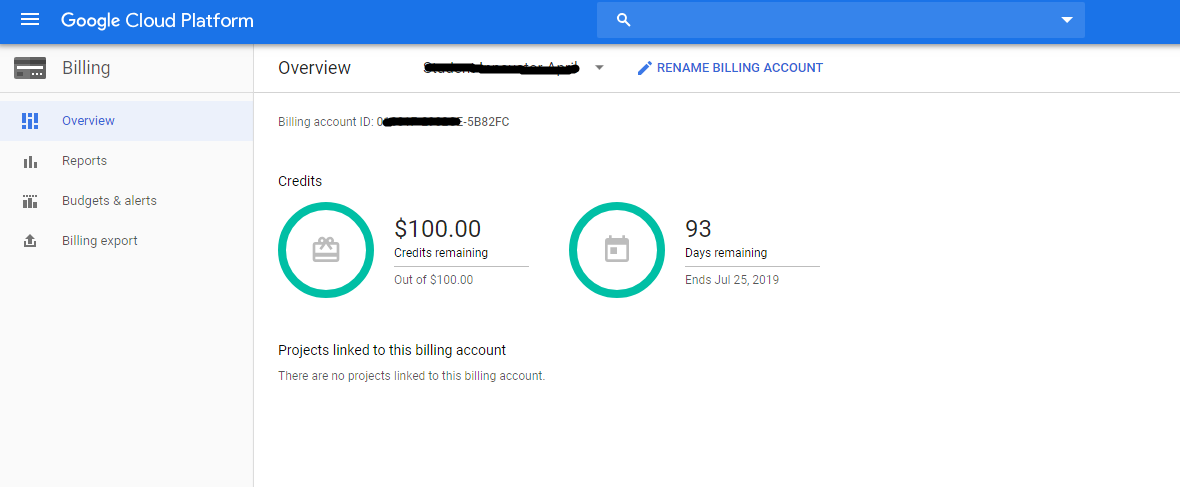Click the Google Cloud Platform logo text
This screenshot has width=1180, height=487.
[157, 20]
